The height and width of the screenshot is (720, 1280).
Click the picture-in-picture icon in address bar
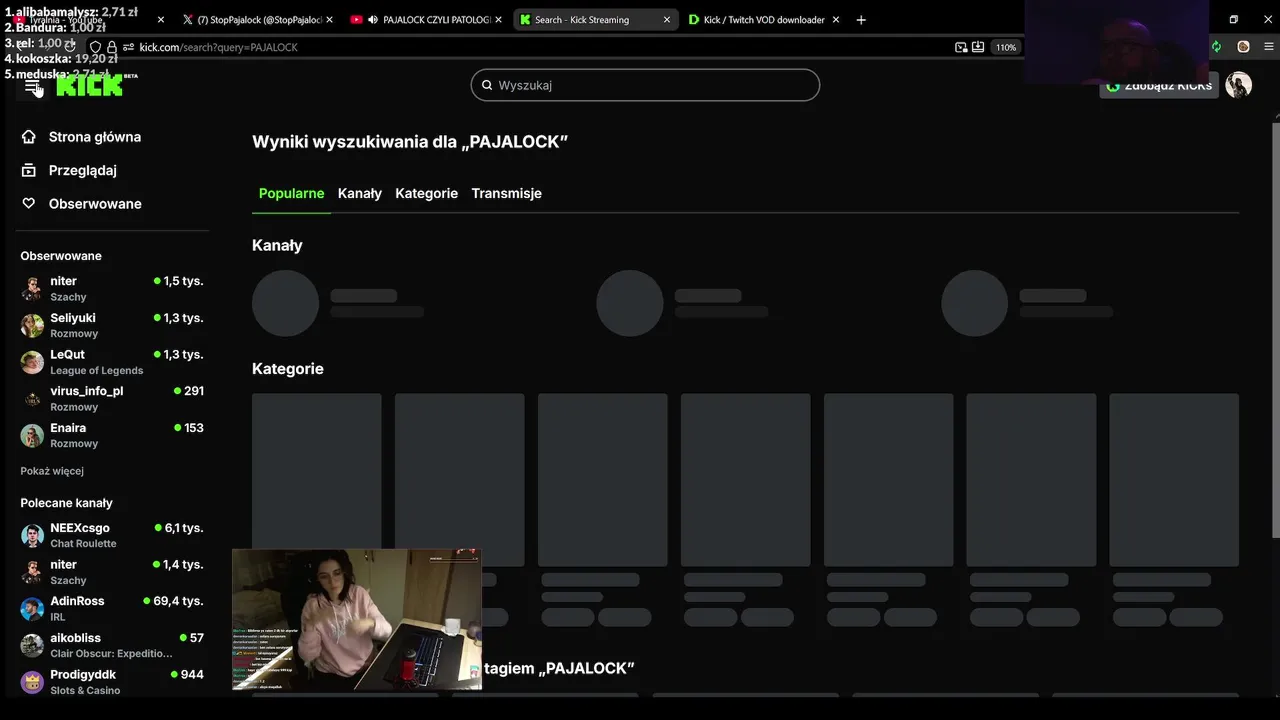[x=961, y=47]
